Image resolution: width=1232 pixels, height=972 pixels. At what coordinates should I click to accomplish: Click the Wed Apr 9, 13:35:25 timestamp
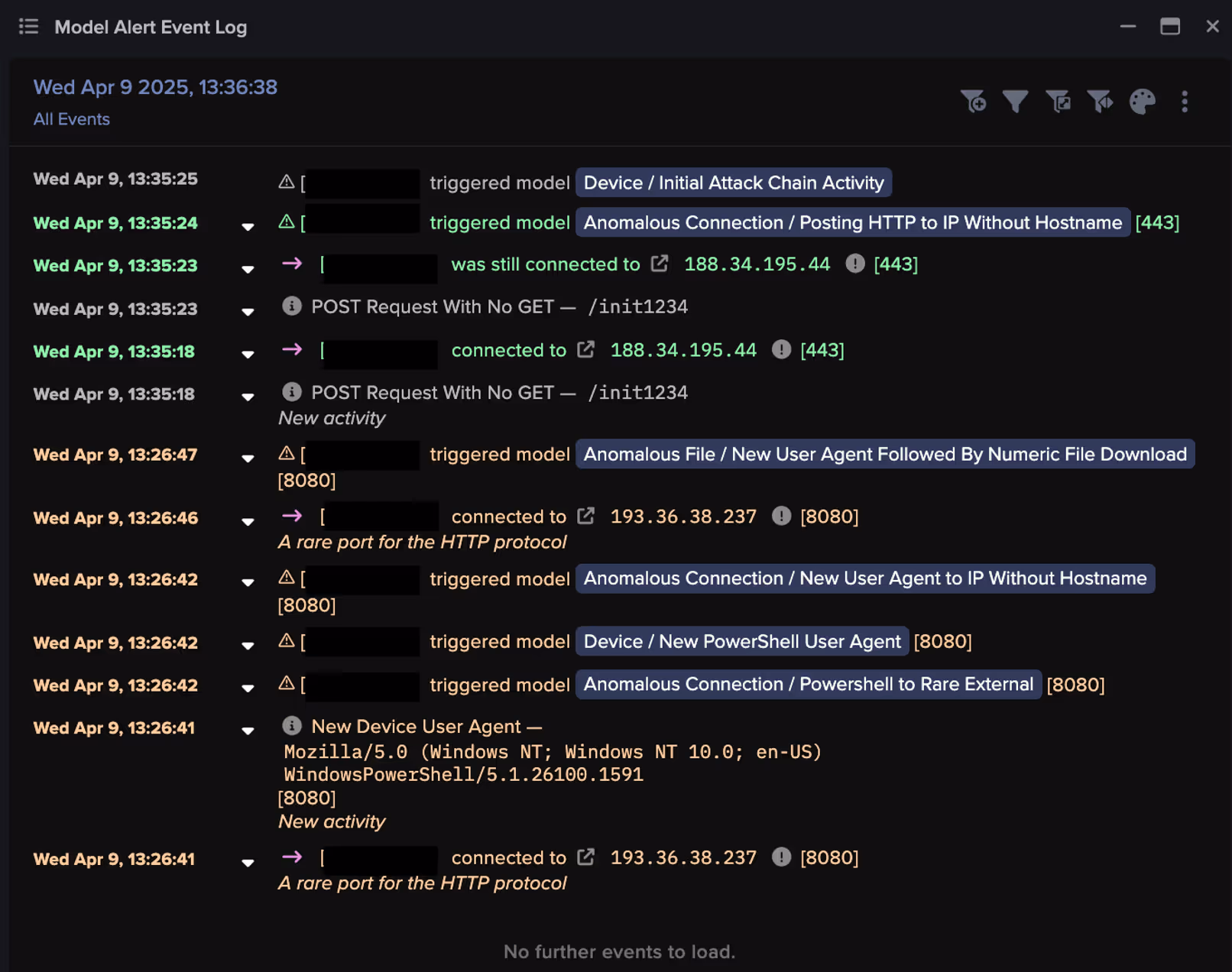(115, 179)
